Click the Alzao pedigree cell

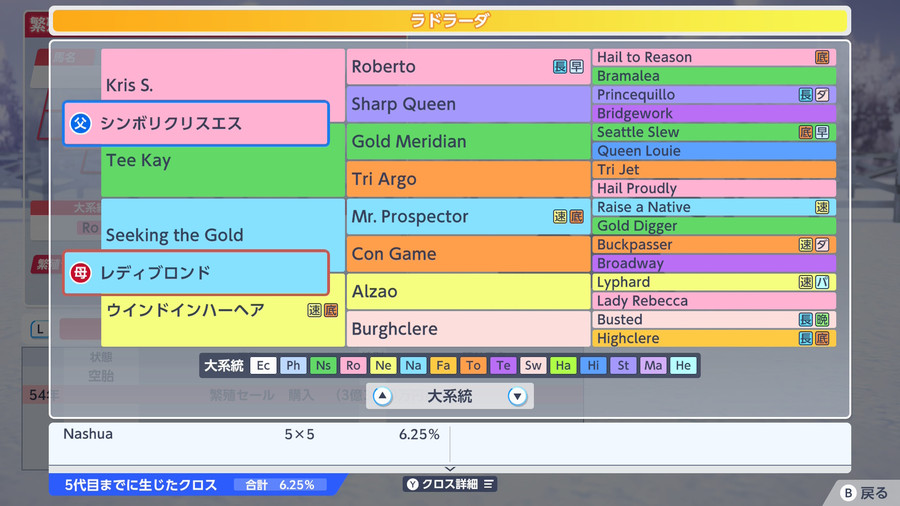pyautogui.click(x=468, y=291)
